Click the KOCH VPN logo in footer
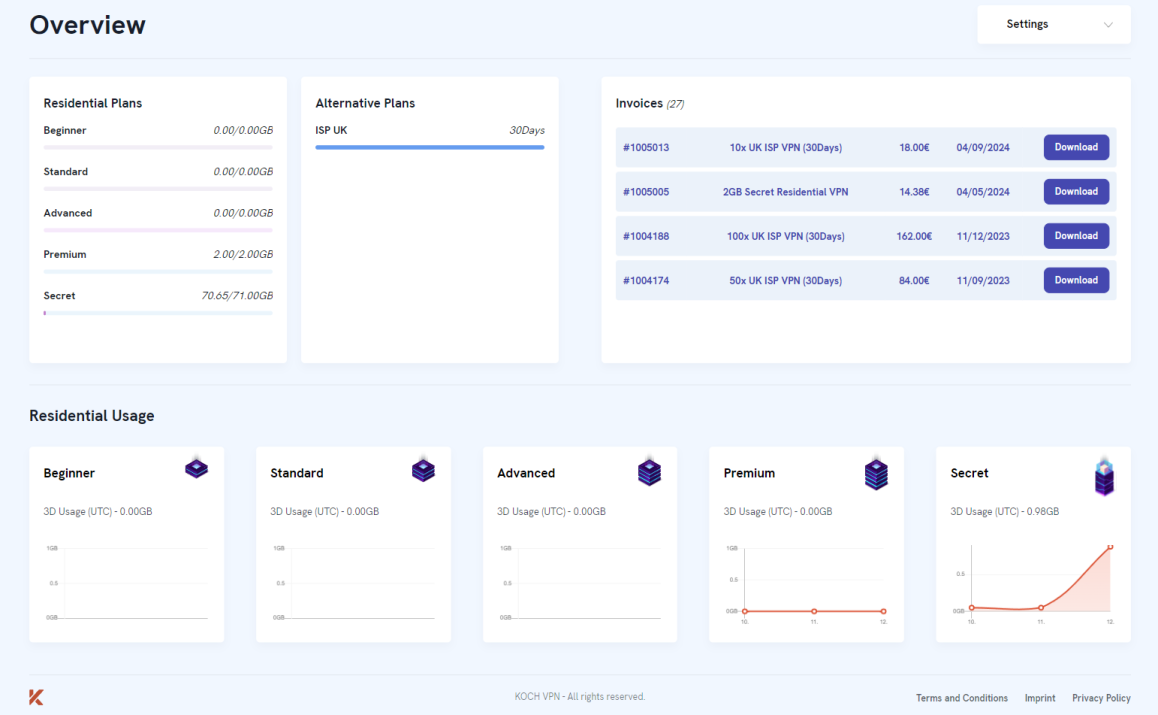This screenshot has height=715, width=1158. (36, 697)
